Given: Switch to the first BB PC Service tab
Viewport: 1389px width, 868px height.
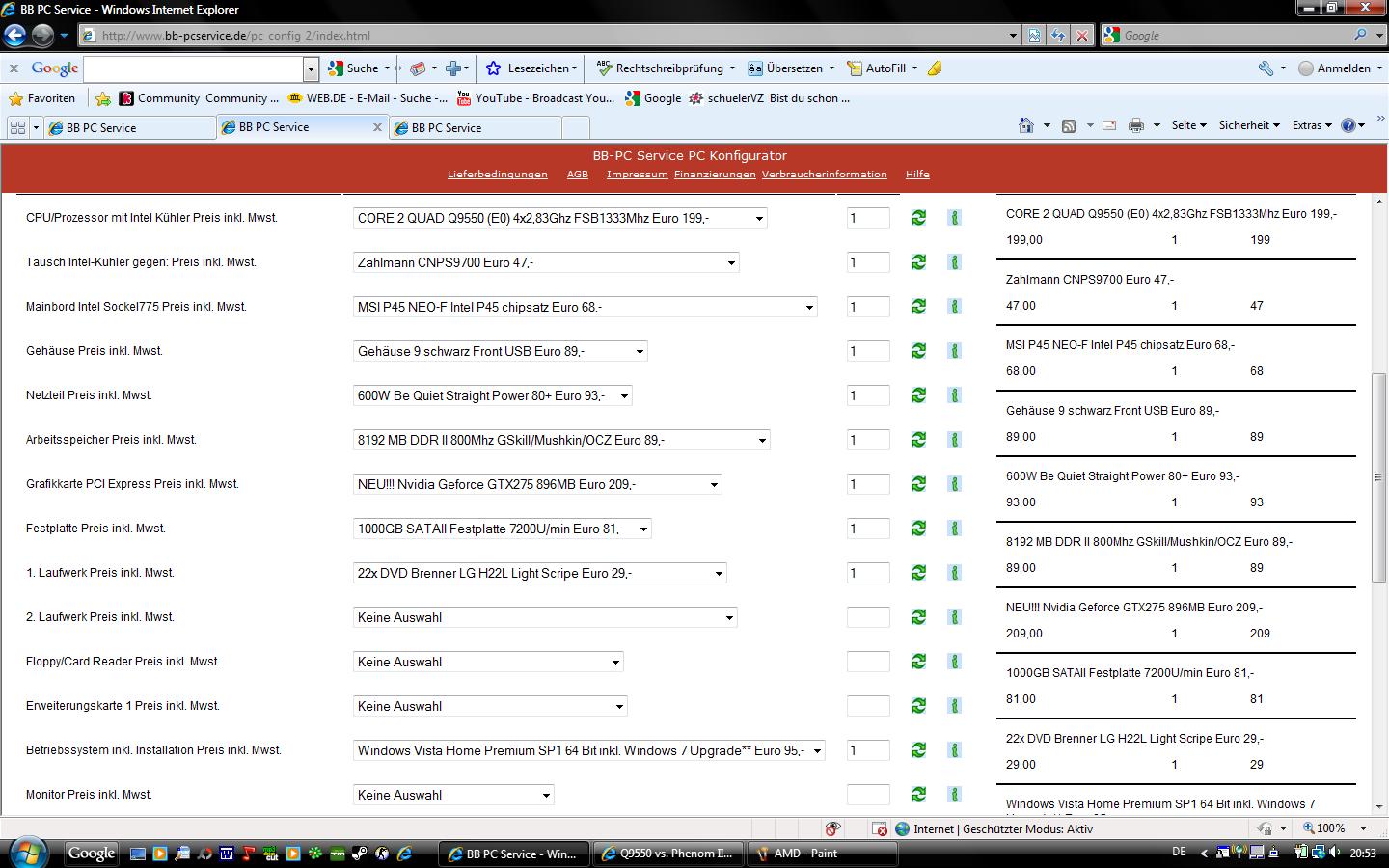Looking at the screenshot, I should (129, 127).
